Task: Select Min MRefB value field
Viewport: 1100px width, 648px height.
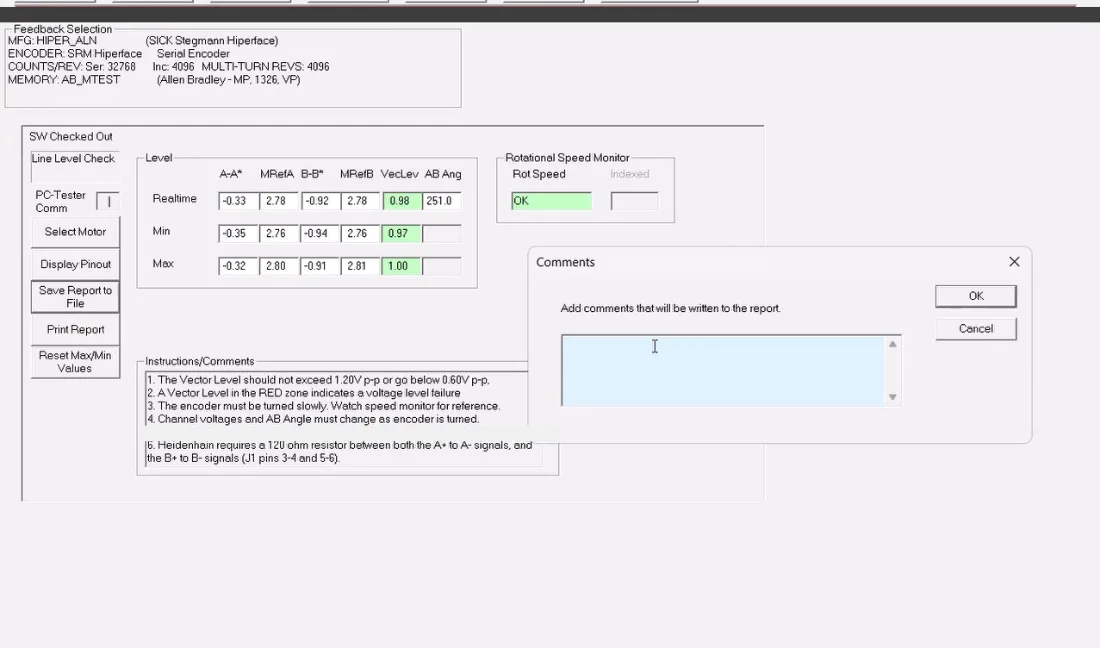Action: tap(360, 234)
